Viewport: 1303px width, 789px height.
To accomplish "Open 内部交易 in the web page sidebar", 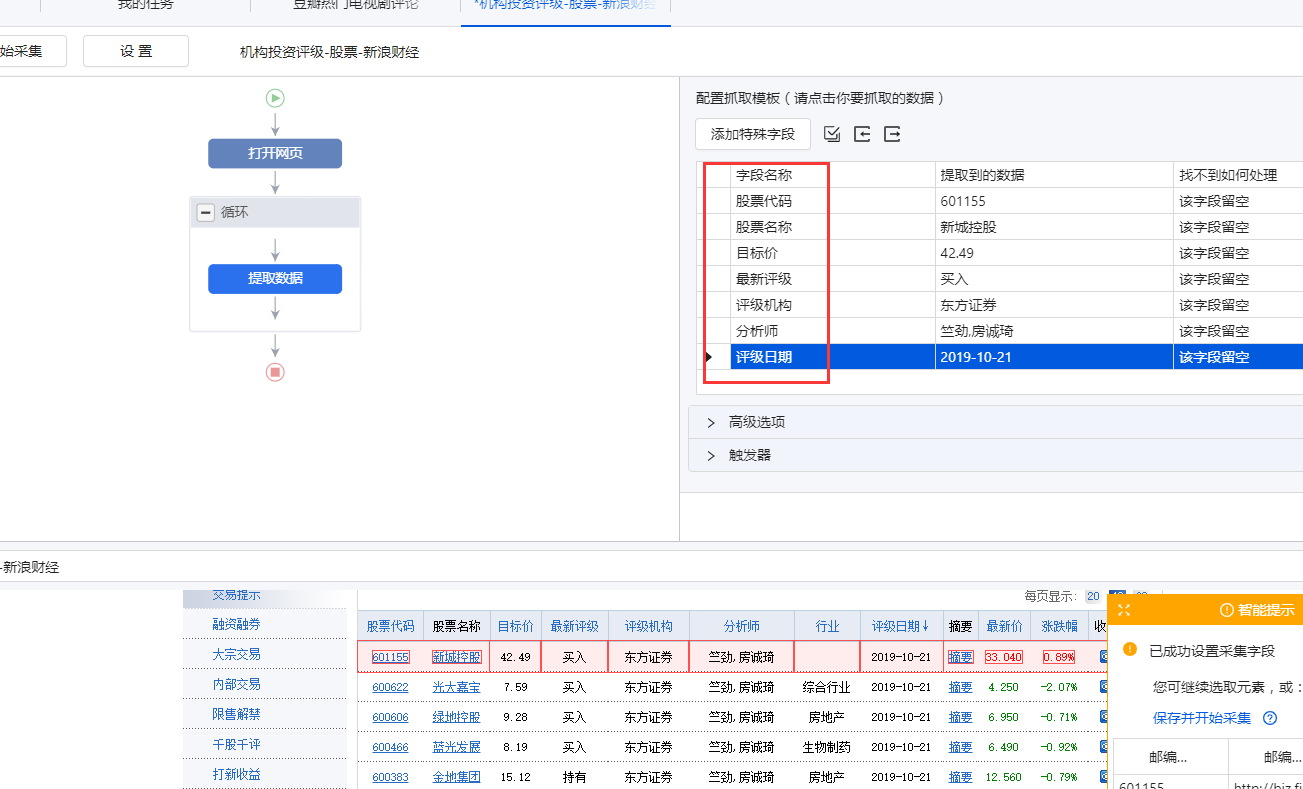I will click(236, 684).
